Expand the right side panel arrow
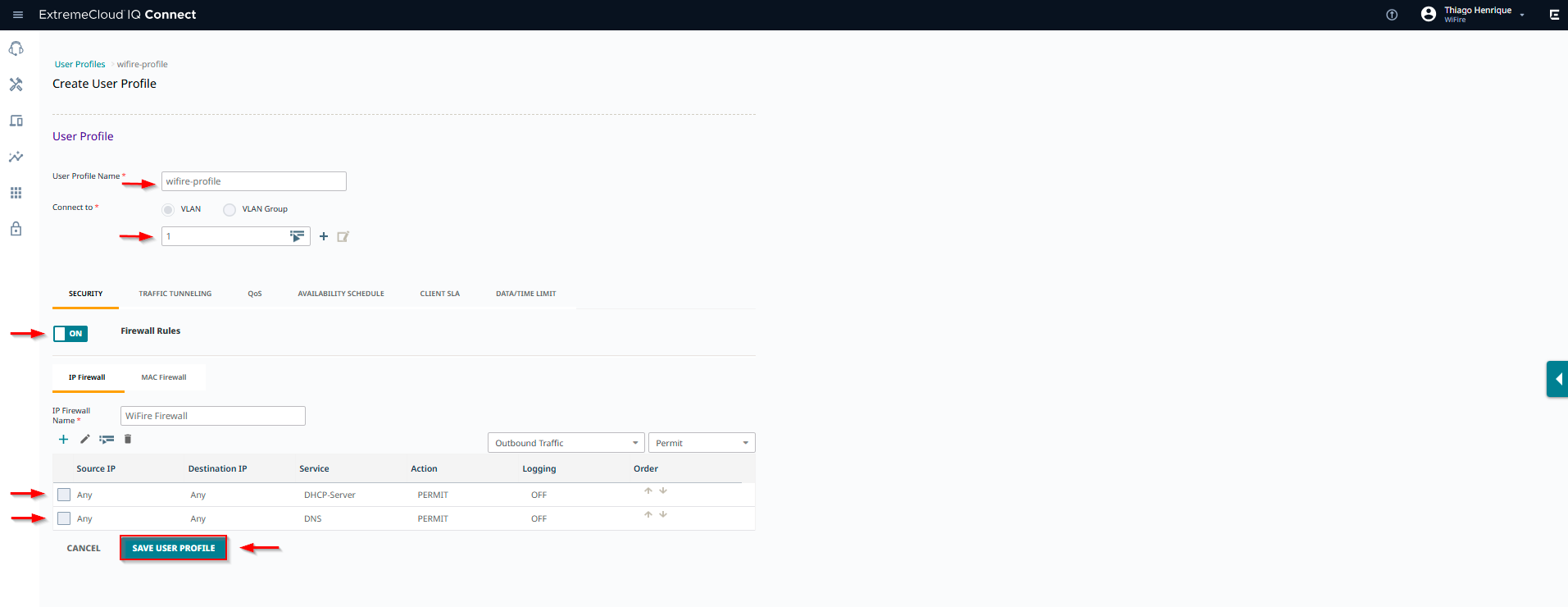1568x607 pixels. click(x=1557, y=379)
